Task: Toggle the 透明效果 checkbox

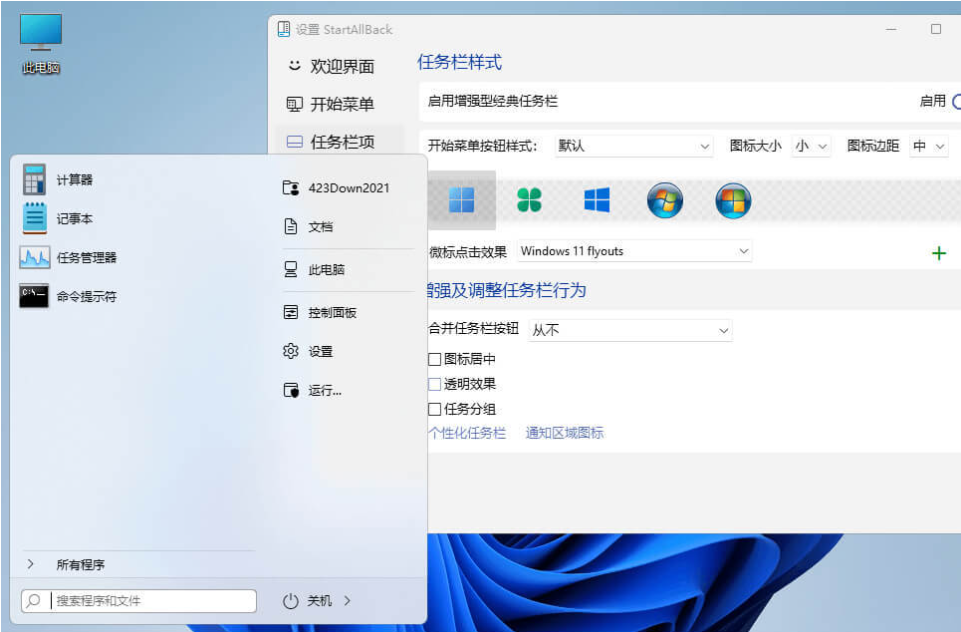Action: (x=435, y=384)
